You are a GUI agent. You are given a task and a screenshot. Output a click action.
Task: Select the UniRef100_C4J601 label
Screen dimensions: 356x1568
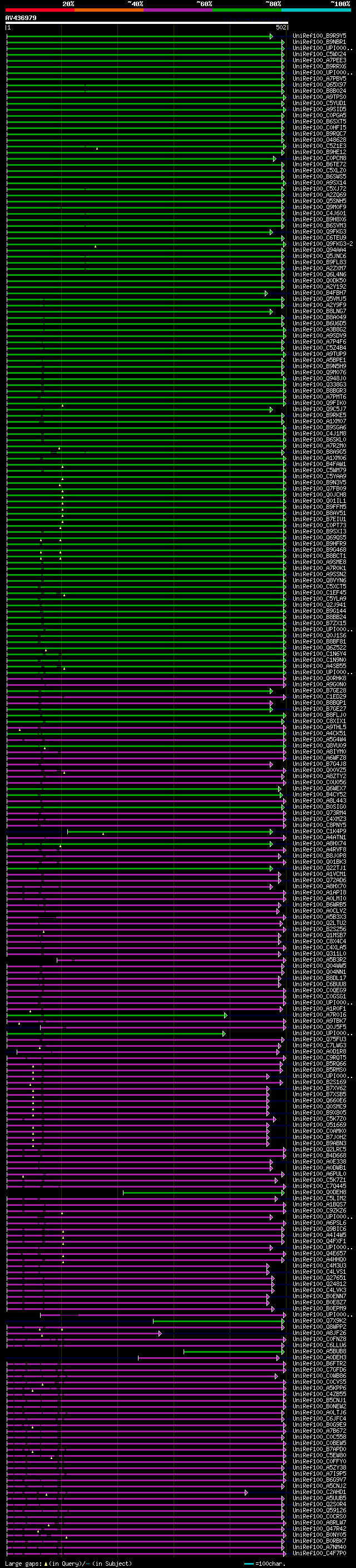click(x=319, y=213)
